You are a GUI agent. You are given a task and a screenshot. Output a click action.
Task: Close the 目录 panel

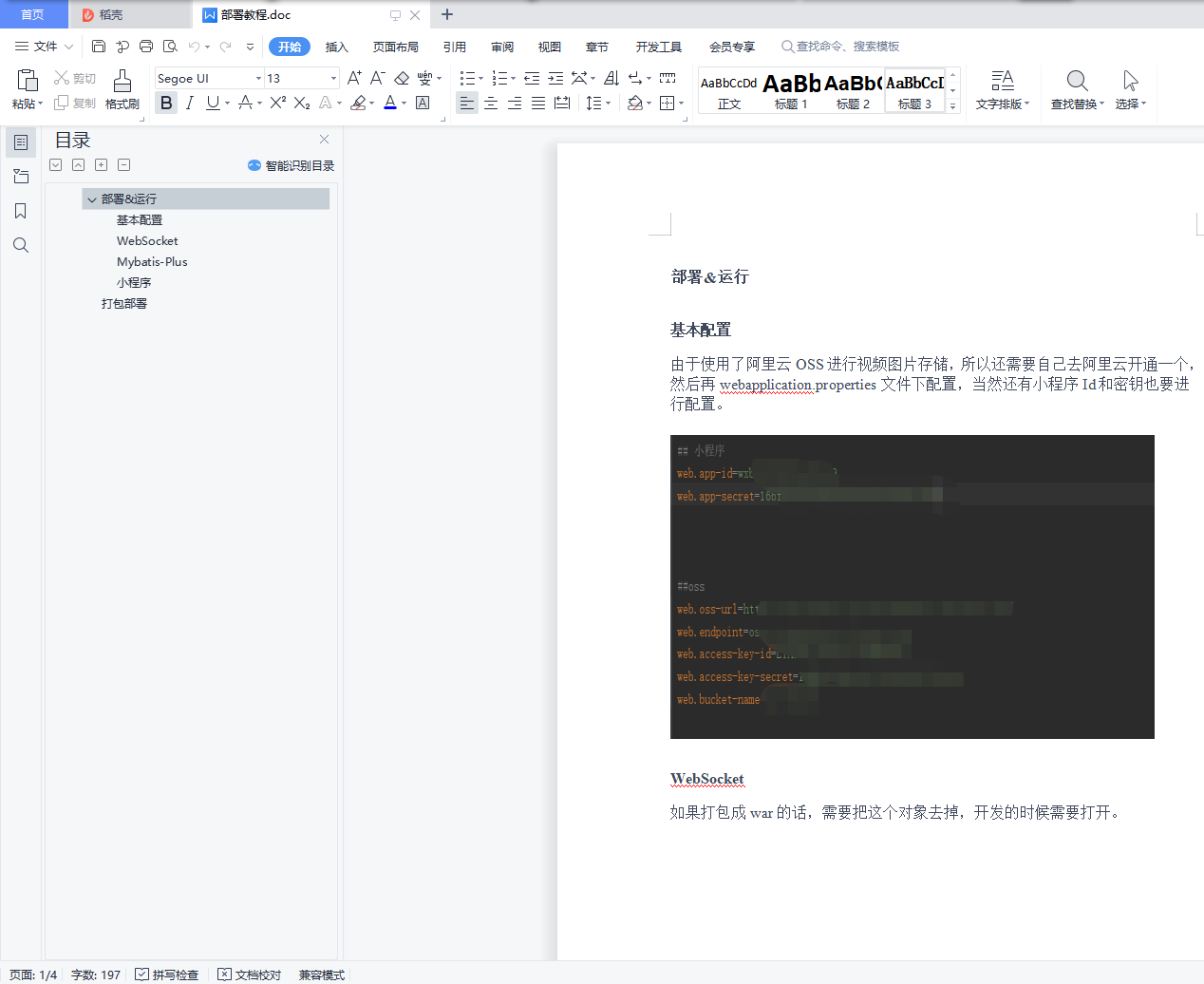pyautogui.click(x=325, y=139)
